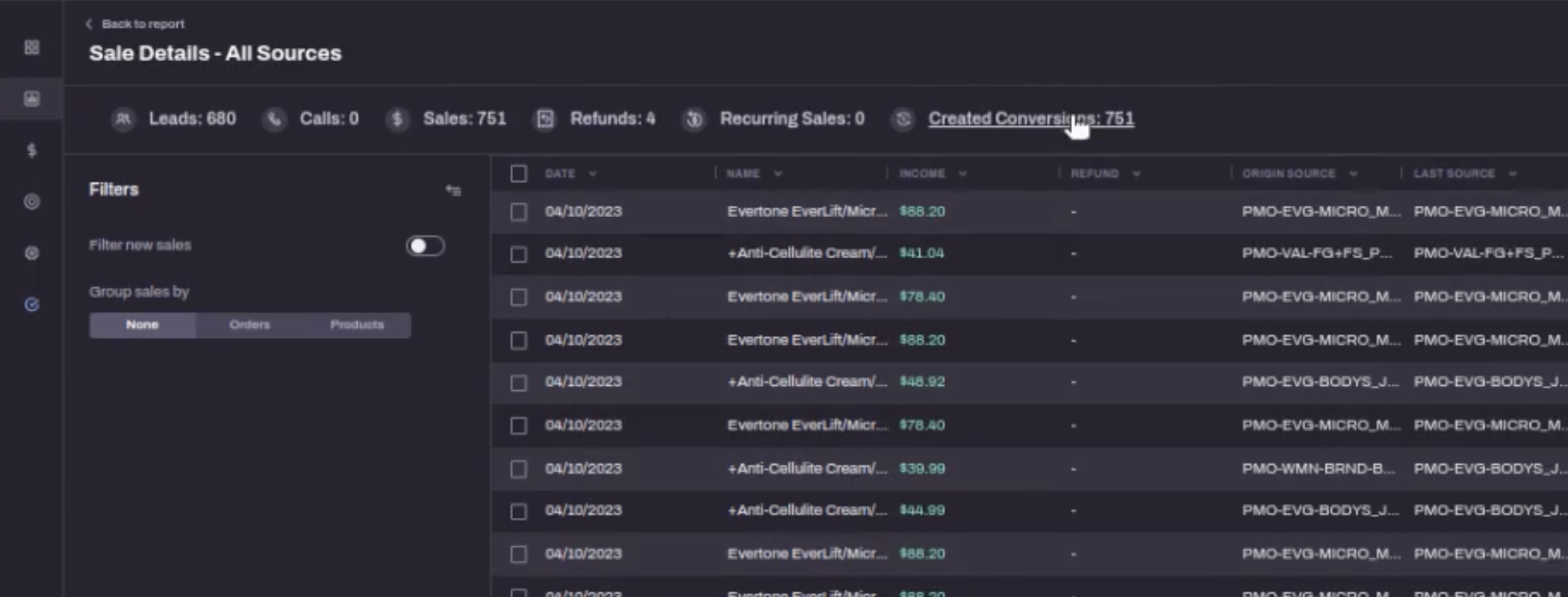Click income value $48.92

[922, 381]
